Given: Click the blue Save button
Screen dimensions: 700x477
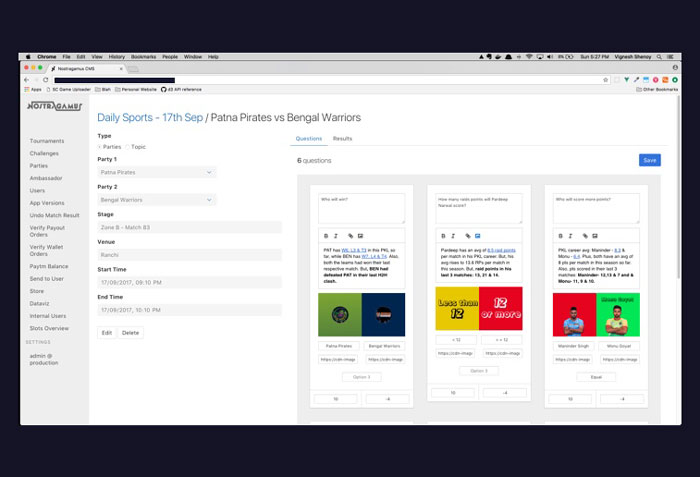Looking at the screenshot, I should click(649, 160).
